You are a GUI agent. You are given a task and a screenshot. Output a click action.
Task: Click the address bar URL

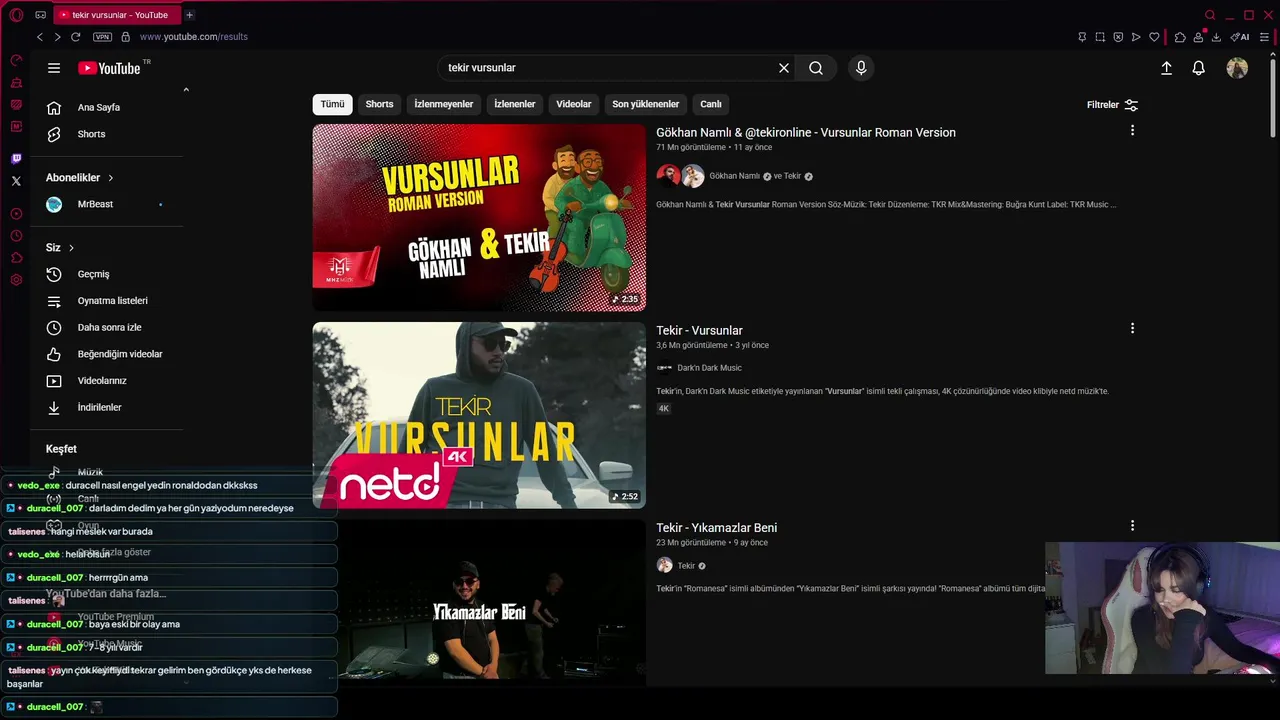coord(194,37)
